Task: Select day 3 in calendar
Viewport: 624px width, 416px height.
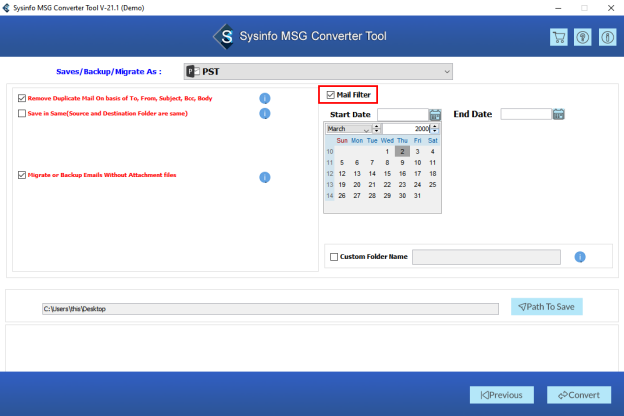Action: (417, 152)
